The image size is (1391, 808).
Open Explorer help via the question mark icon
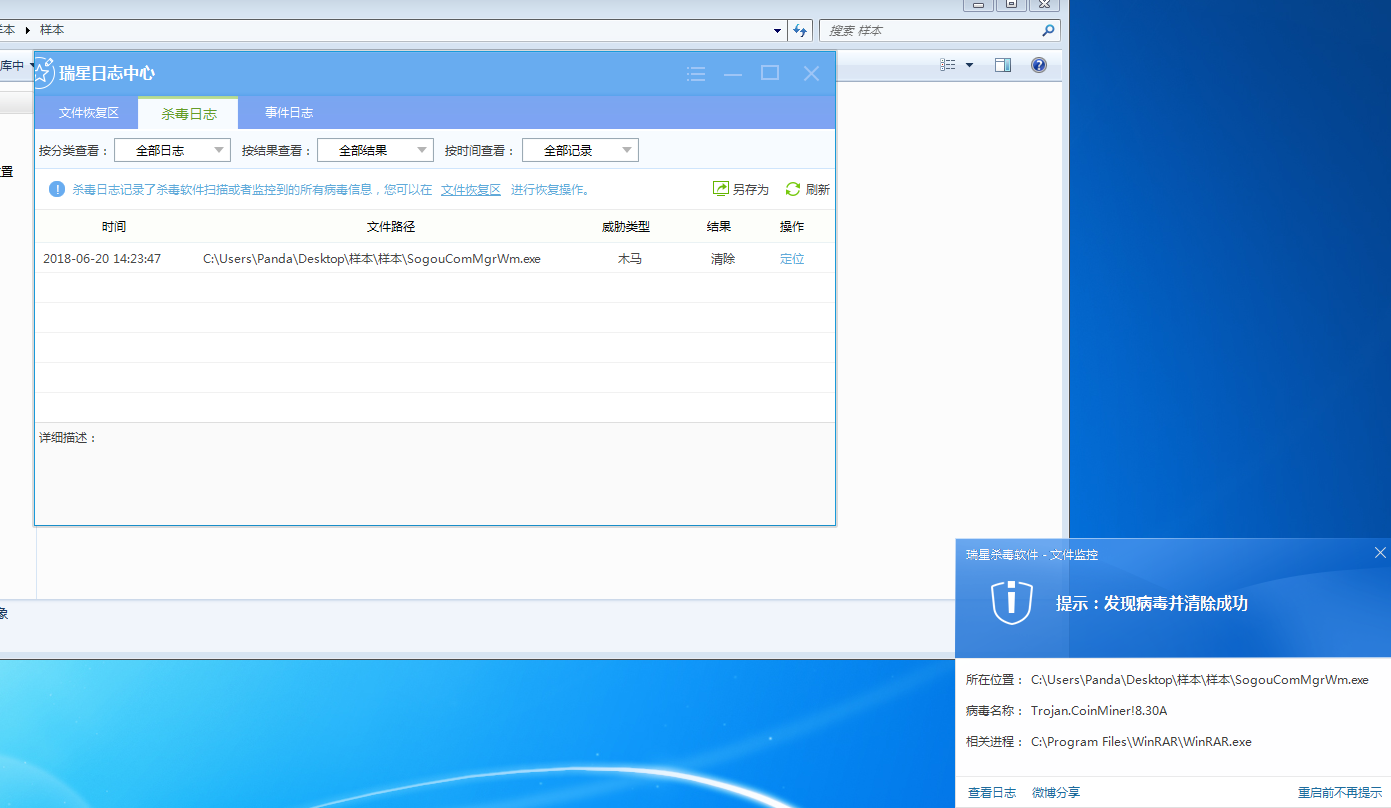tap(1039, 65)
